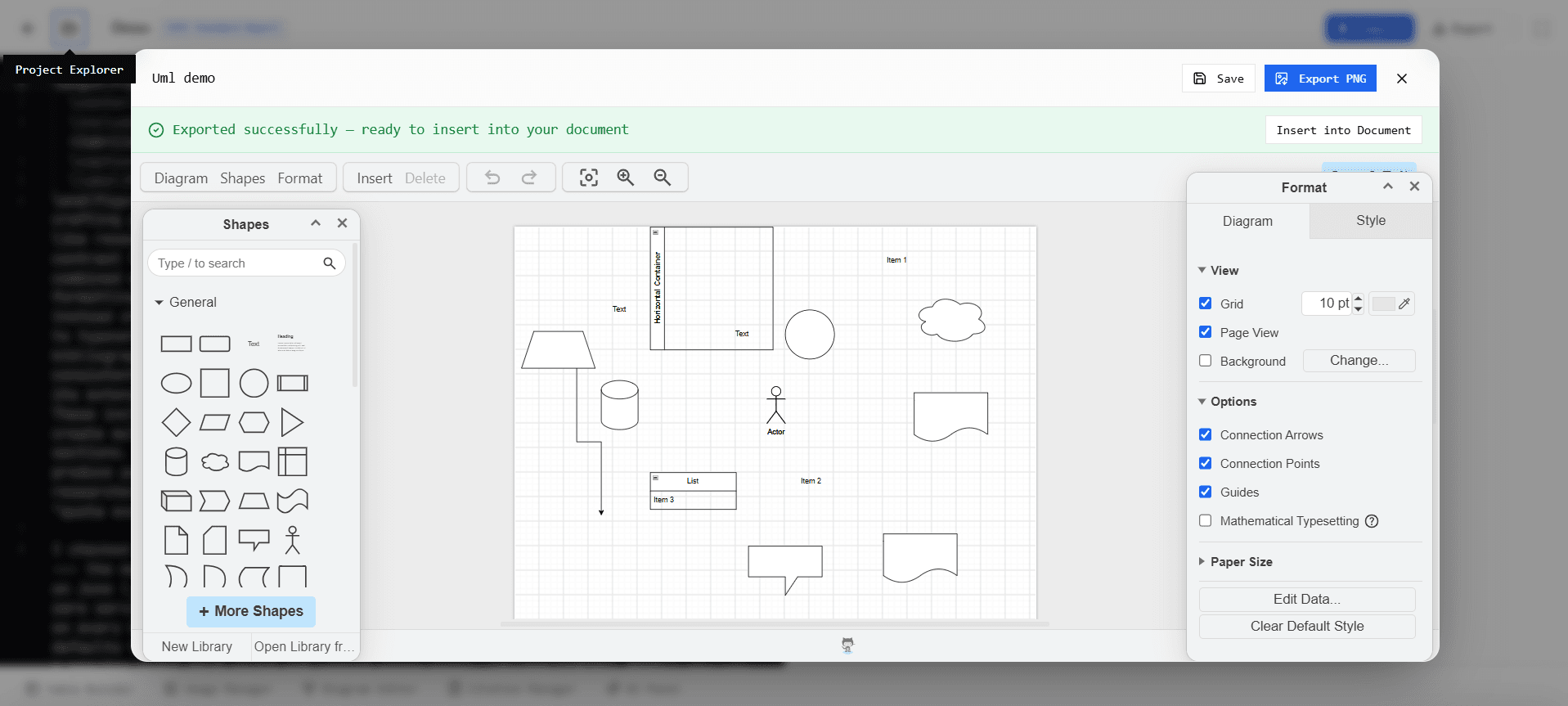Click Insert into Document
The image size is (1568, 706).
coord(1344,130)
